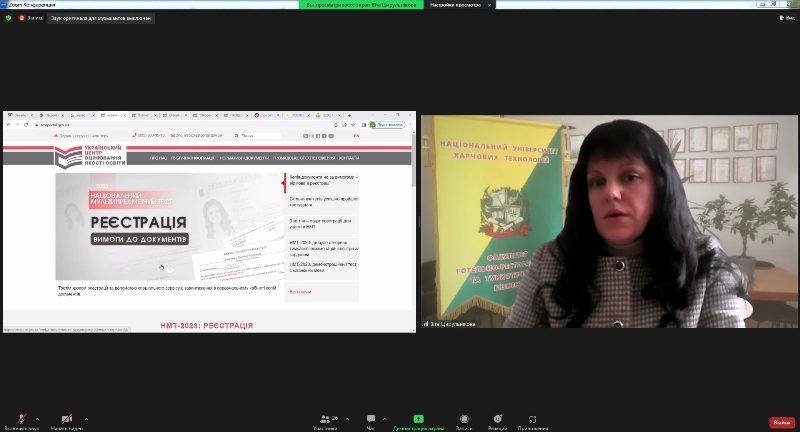Open the Всі новини link

point(300,292)
